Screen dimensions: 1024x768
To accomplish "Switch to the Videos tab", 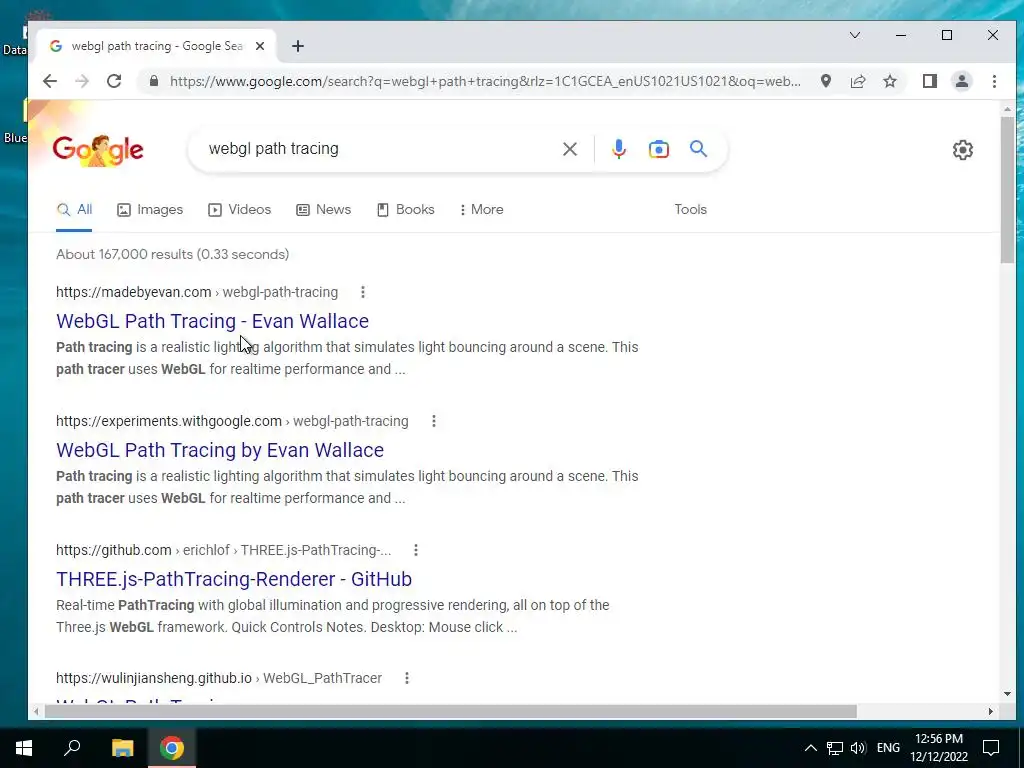I will pos(240,210).
